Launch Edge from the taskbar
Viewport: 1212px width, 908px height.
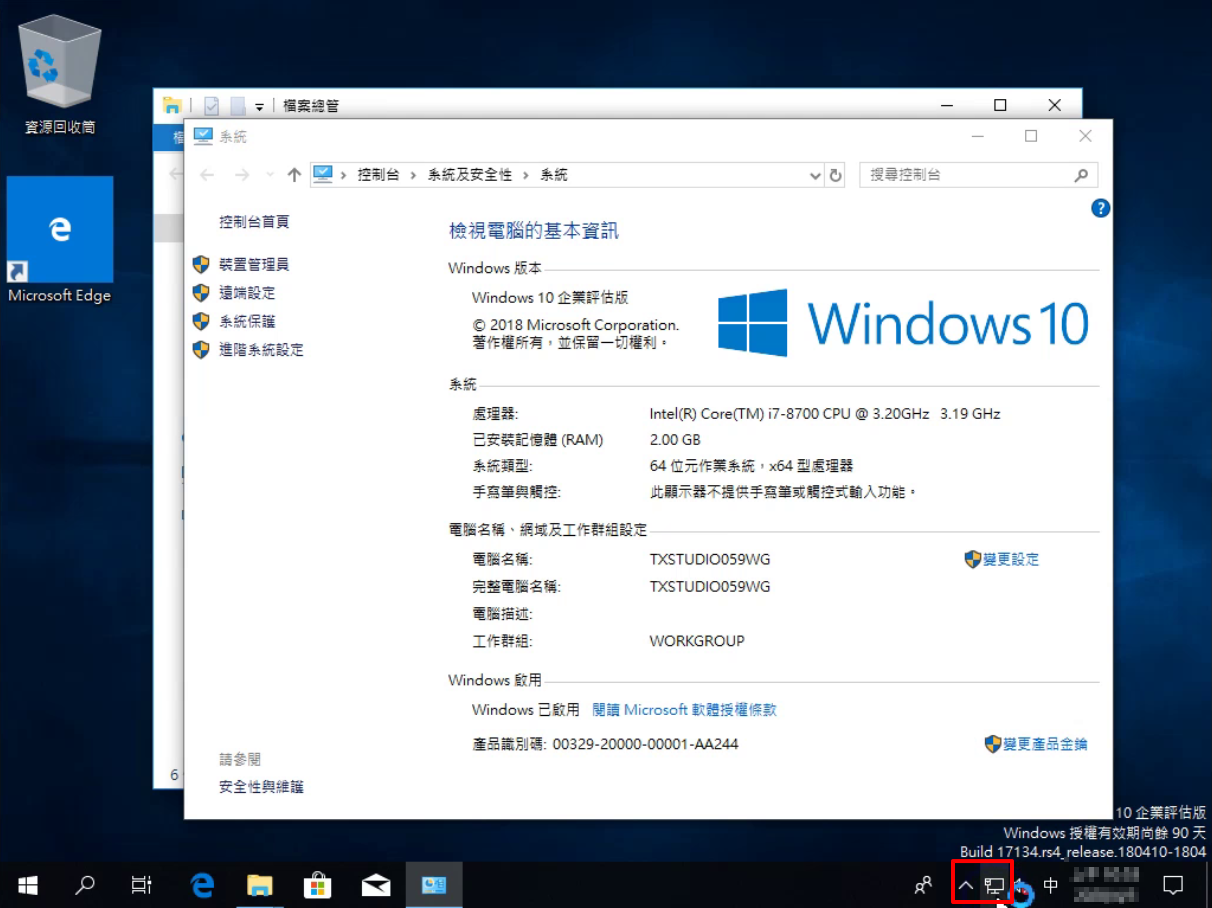(204, 885)
